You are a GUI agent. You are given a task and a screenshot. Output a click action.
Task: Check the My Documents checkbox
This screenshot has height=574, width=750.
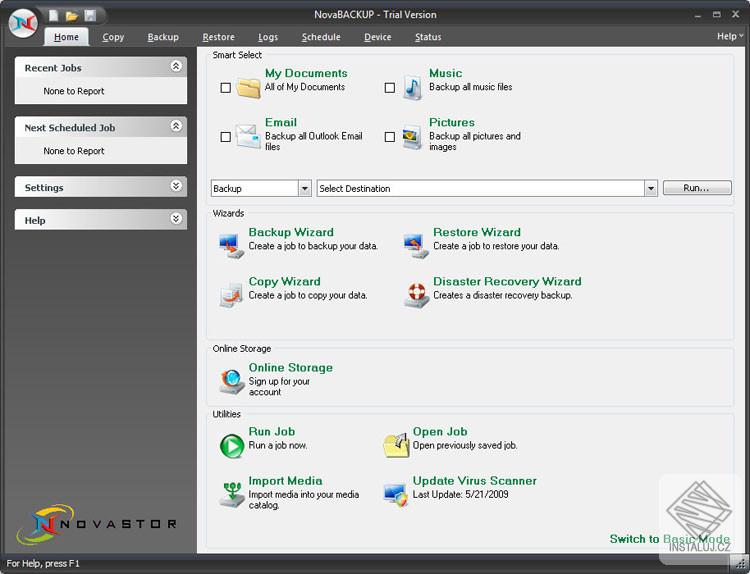(226, 88)
